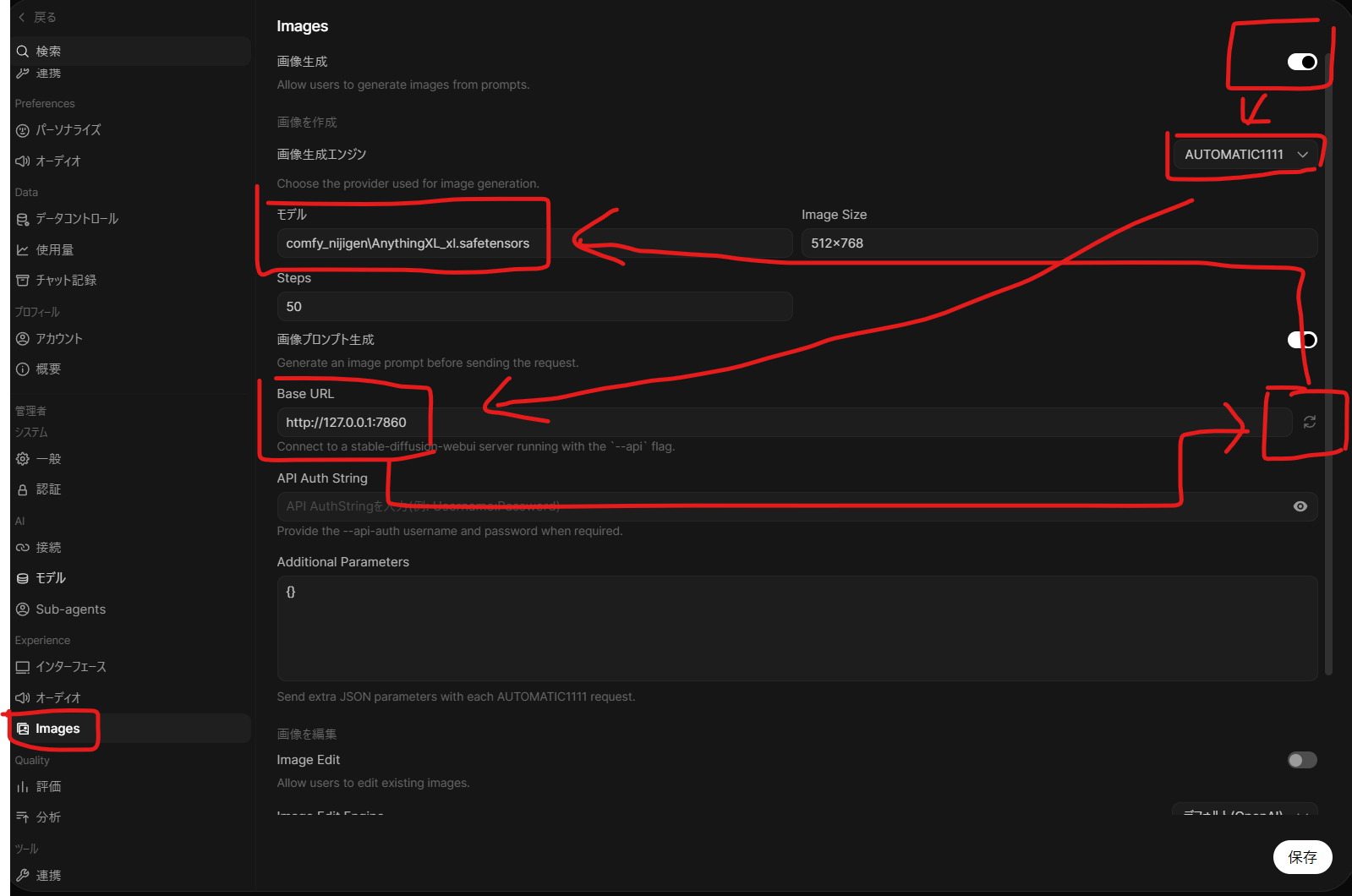Enable the Image Edit switch
1352x896 pixels.
click(1302, 760)
